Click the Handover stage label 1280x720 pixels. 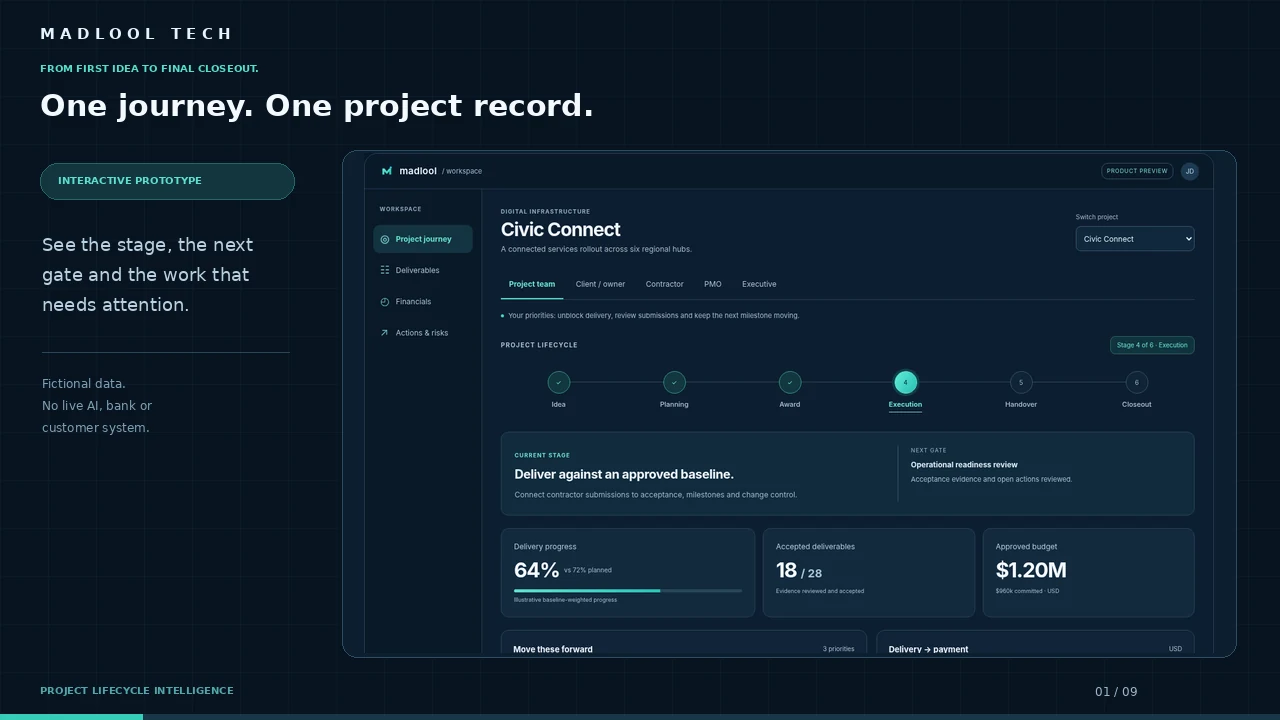1021,405
